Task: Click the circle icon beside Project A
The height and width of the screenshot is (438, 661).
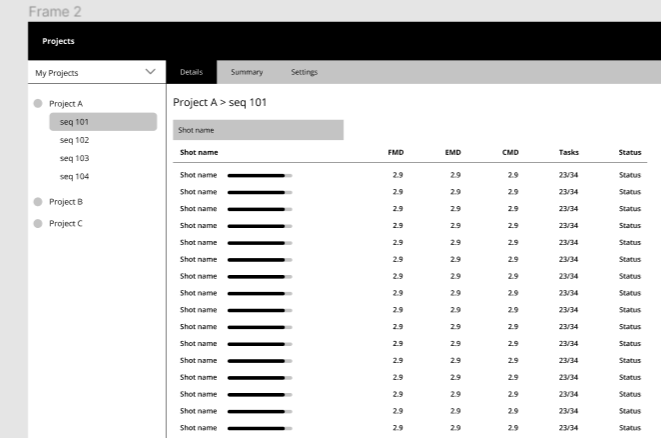Action: pyautogui.click(x=38, y=103)
